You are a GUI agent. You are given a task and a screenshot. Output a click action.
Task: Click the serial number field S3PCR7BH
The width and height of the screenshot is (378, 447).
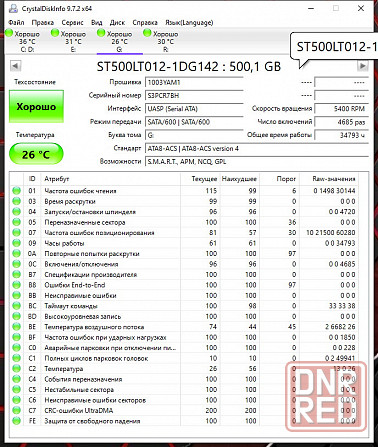coord(194,96)
